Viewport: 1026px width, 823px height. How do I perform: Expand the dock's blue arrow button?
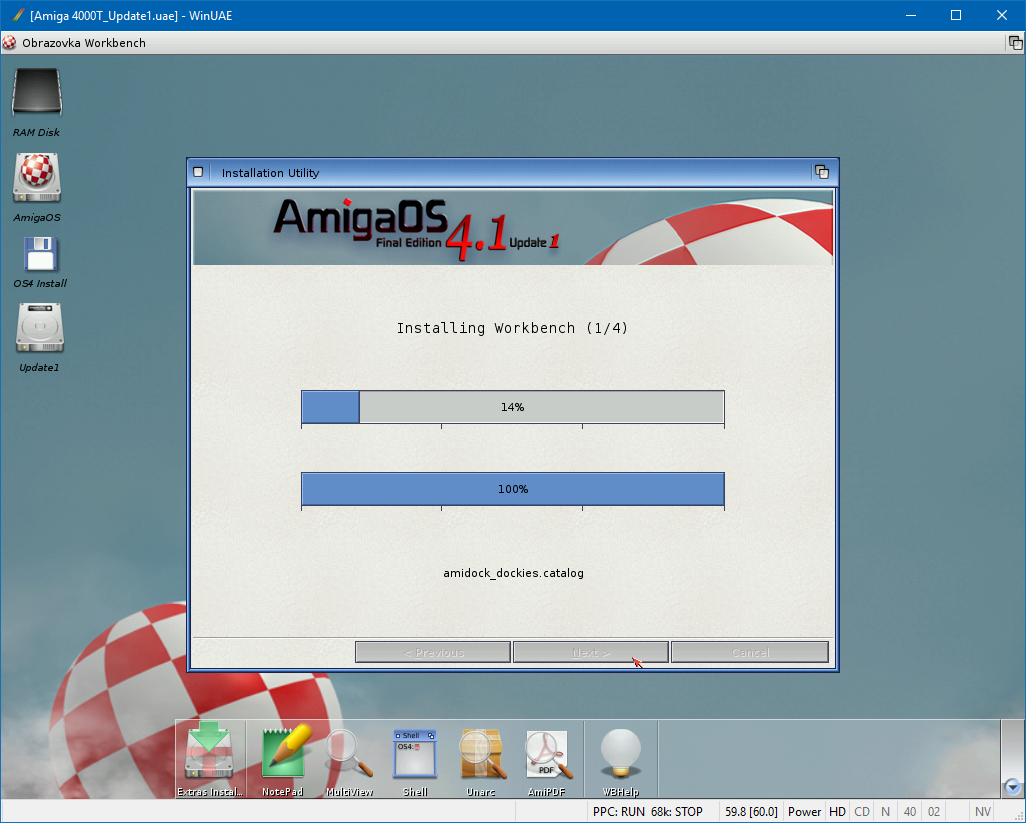(1012, 787)
